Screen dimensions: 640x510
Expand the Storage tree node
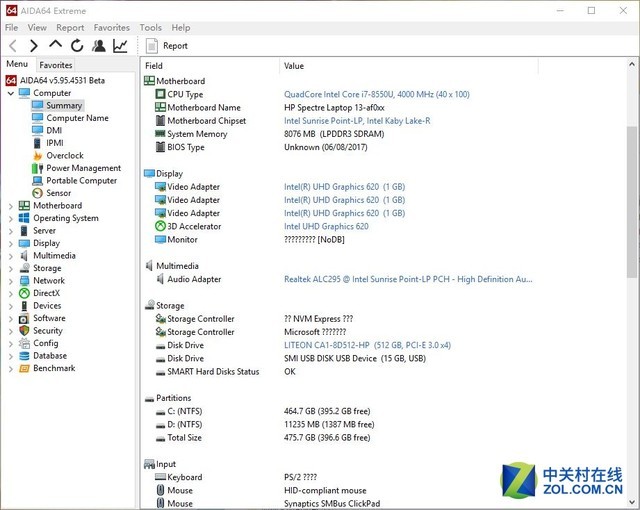[x=11, y=268]
